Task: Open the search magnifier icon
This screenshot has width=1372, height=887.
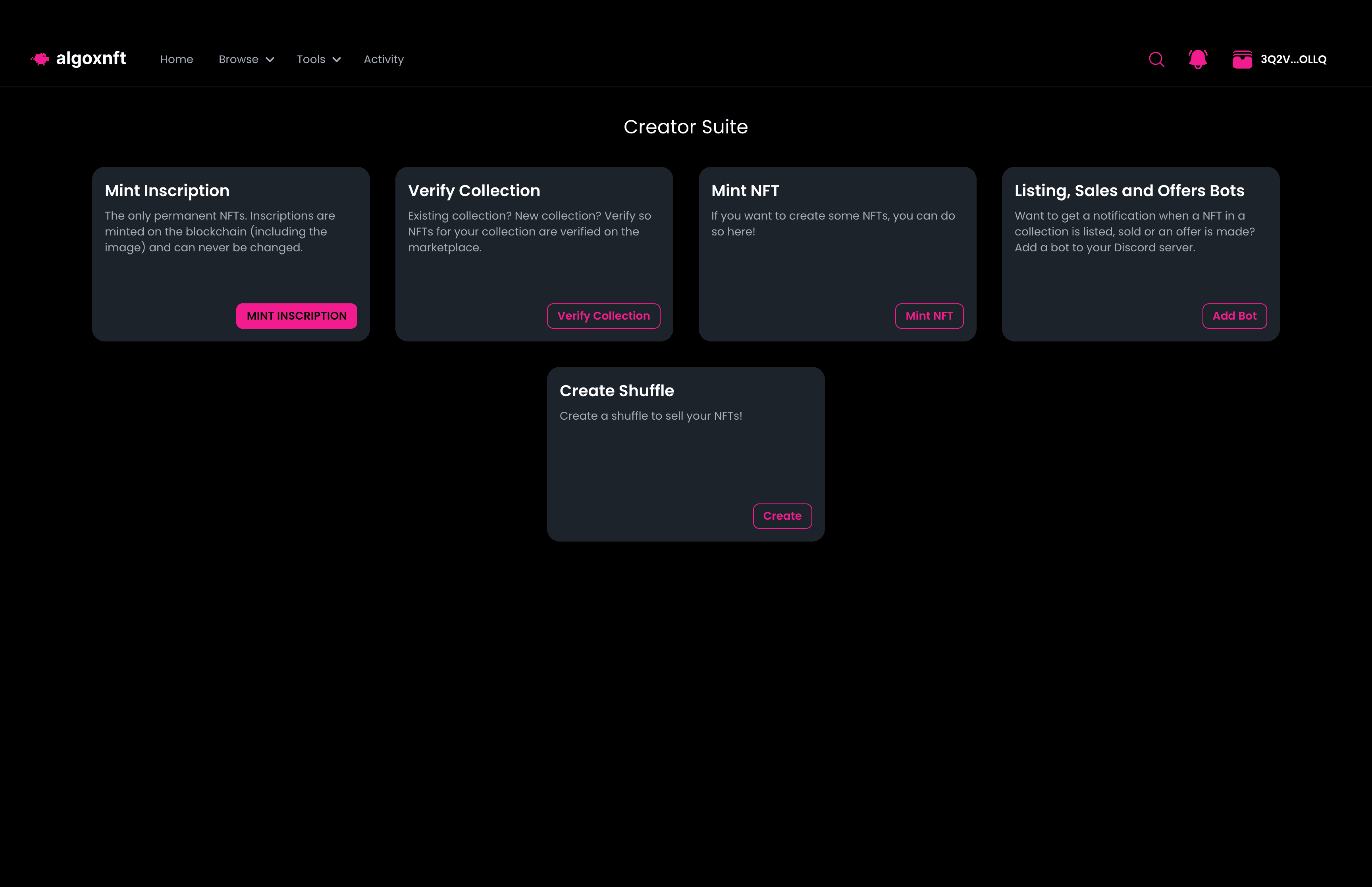Action: tap(1157, 59)
